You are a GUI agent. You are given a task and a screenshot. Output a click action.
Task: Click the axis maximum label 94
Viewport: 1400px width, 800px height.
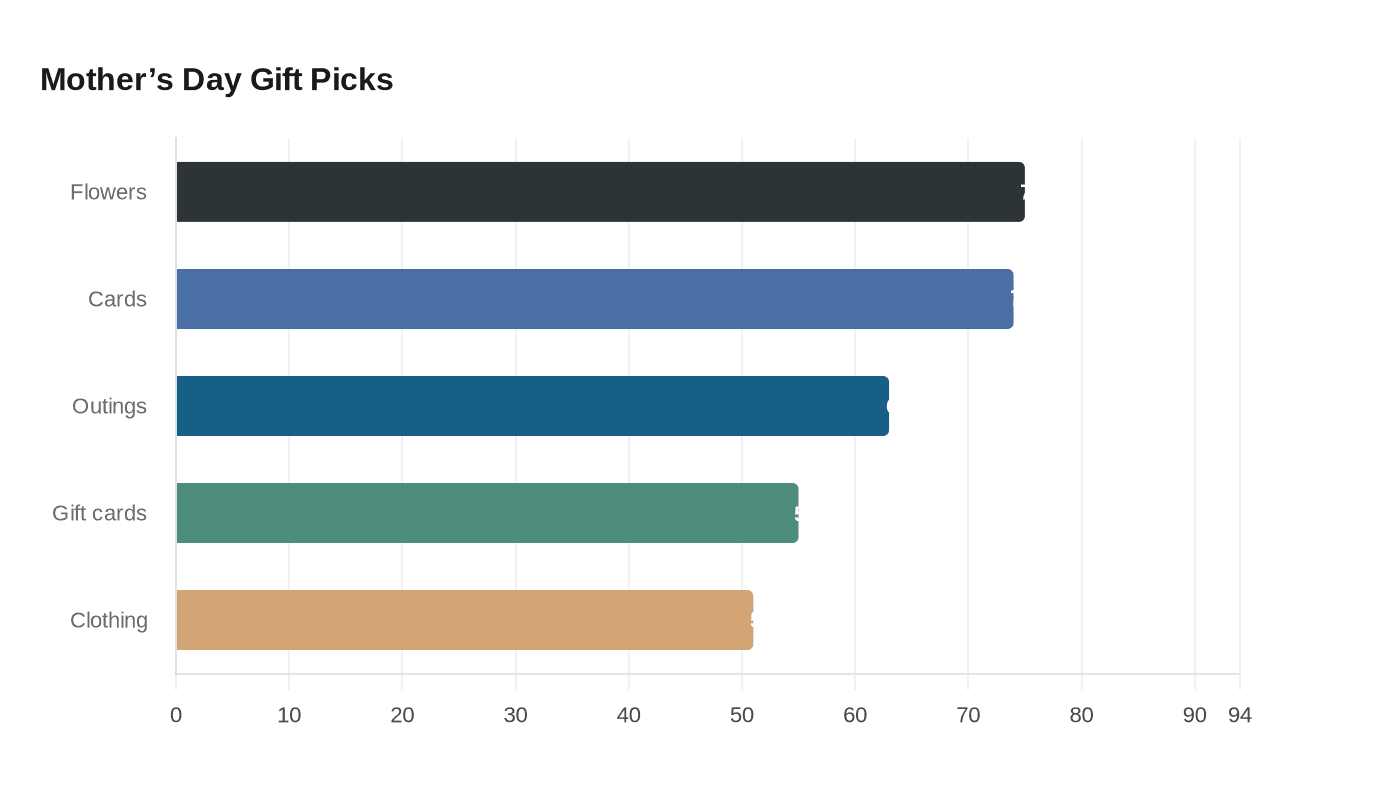click(1240, 715)
